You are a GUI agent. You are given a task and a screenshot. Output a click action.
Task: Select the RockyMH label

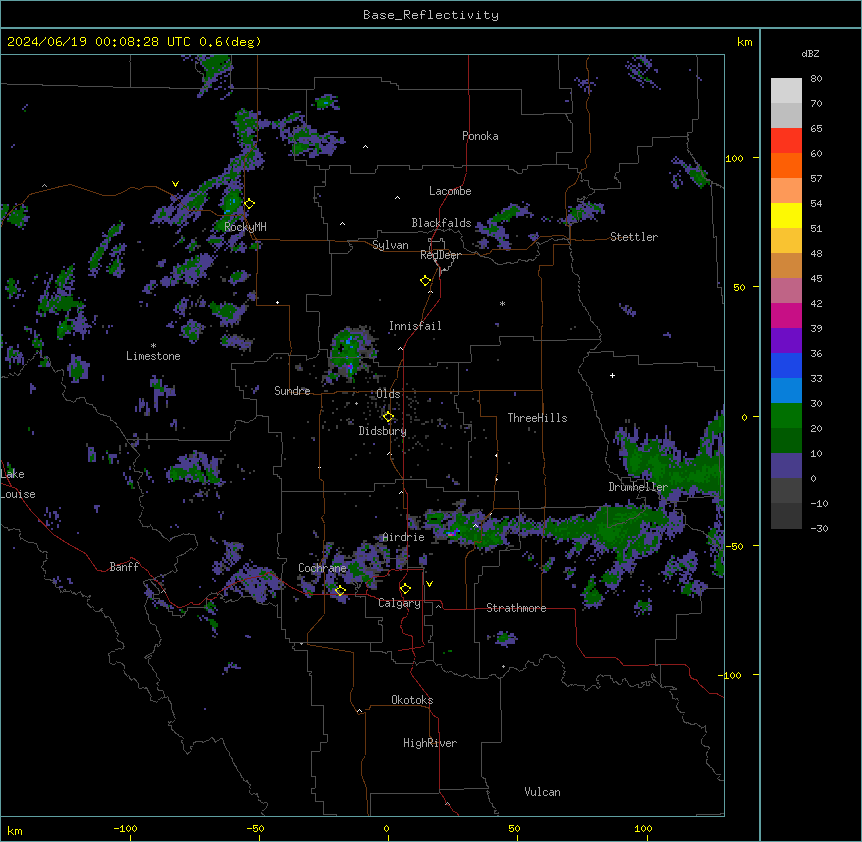click(x=245, y=226)
